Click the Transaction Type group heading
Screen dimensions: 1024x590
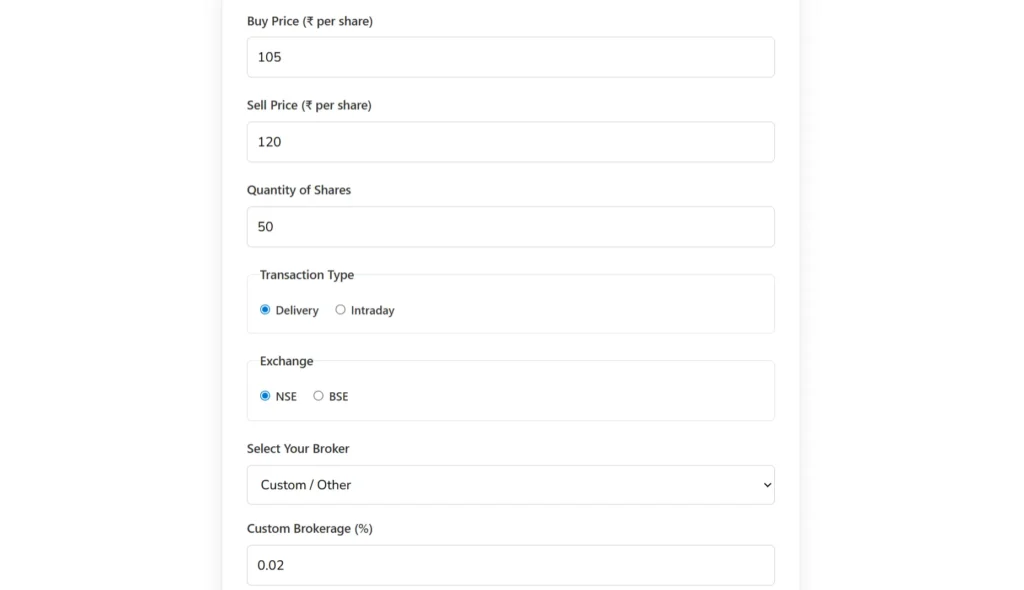307,275
